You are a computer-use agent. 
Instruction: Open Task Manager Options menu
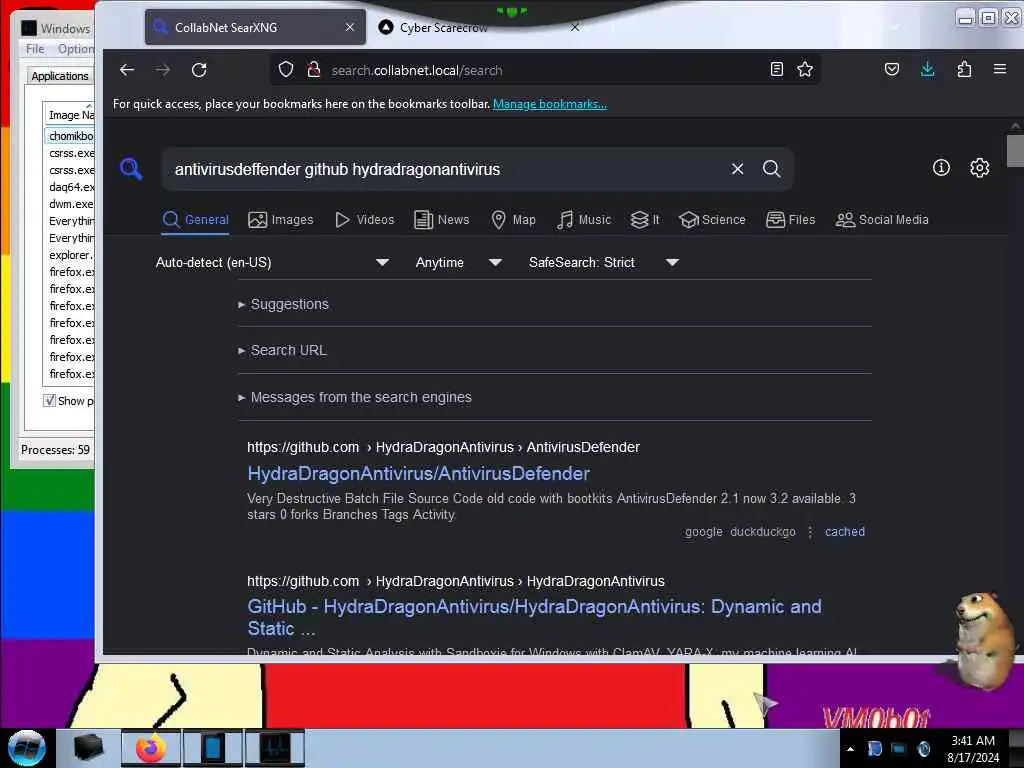point(76,49)
